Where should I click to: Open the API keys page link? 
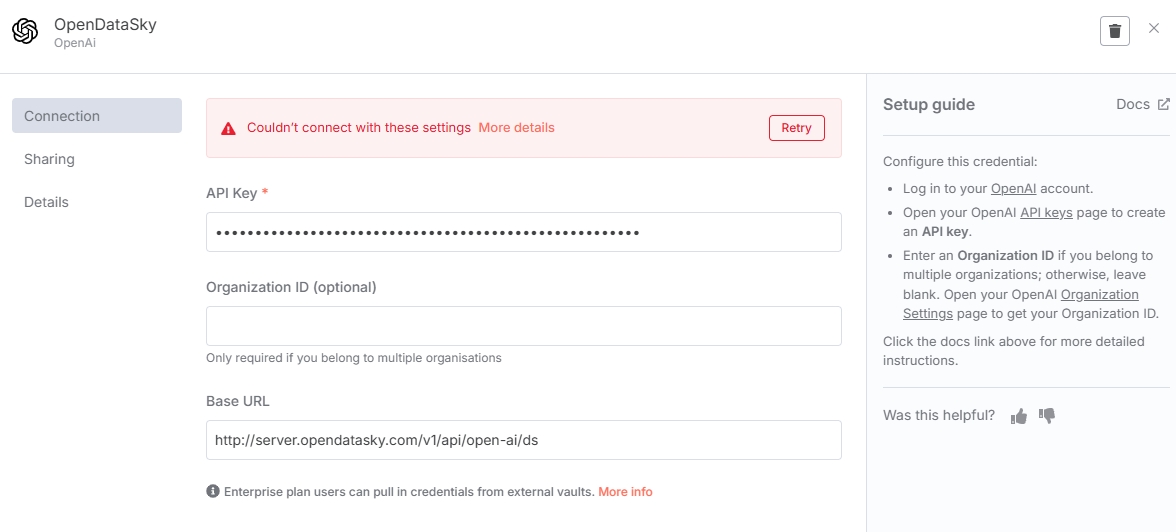[x=1046, y=212]
